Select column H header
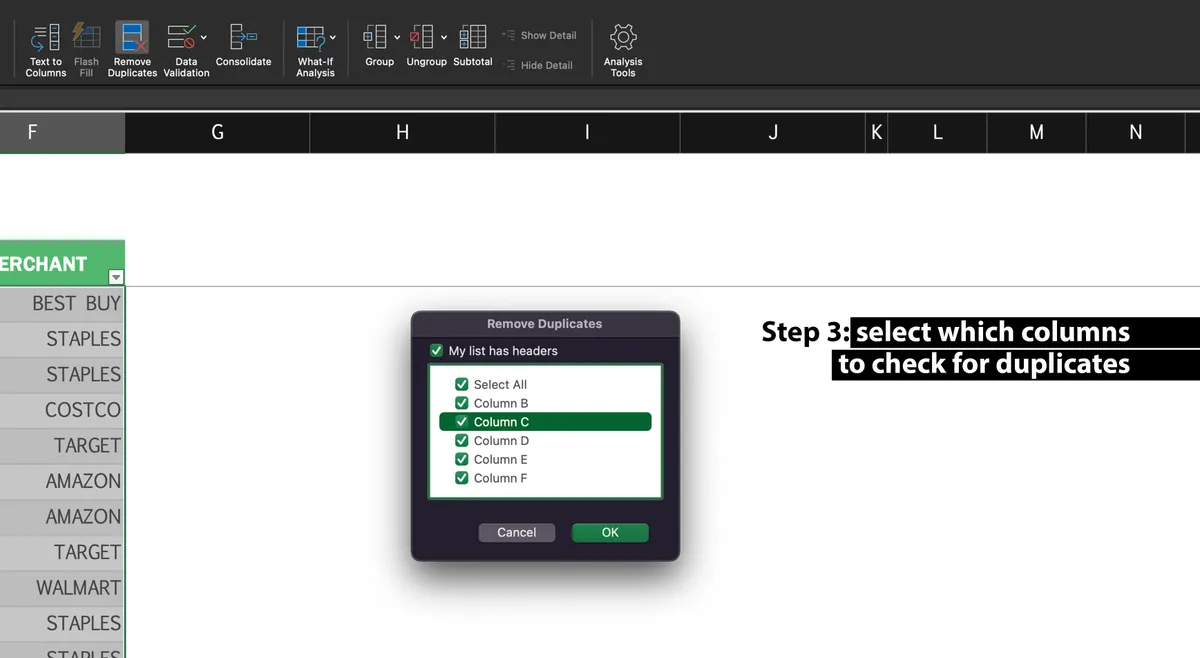This screenshot has height=658, width=1200. click(x=402, y=132)
